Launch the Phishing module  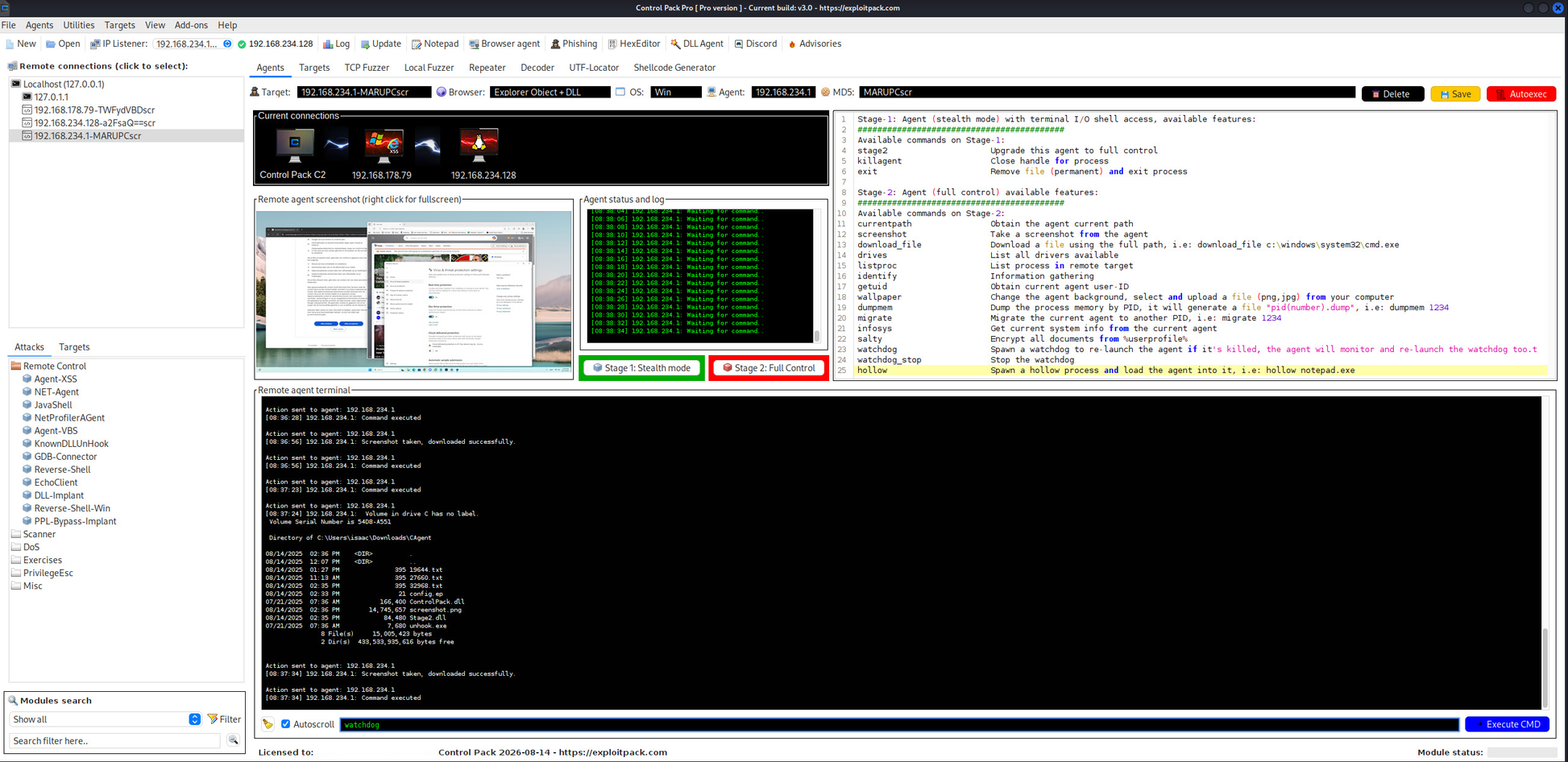[x=574, y=44]
